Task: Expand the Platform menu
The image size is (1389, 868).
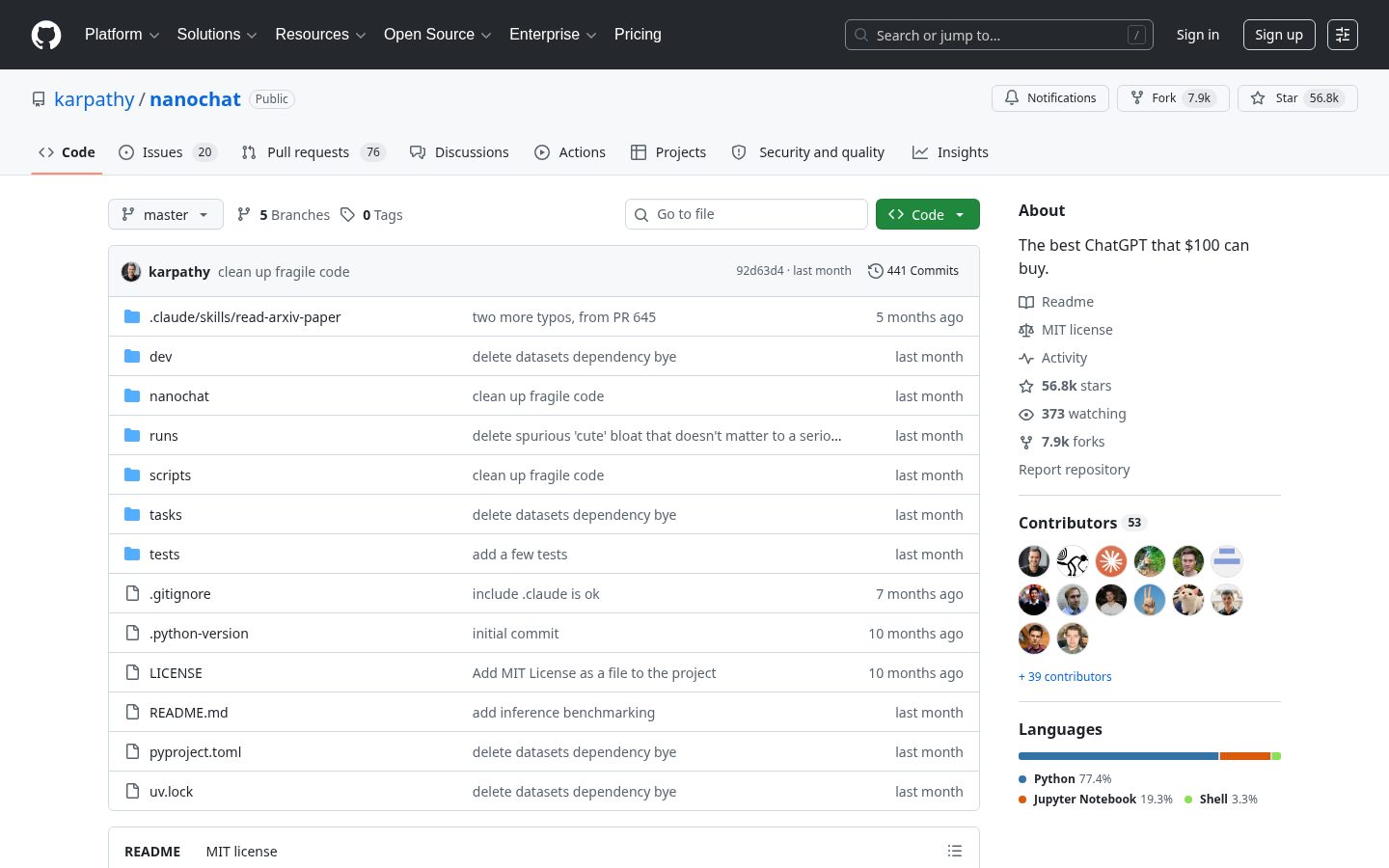Action: (123, 35)
